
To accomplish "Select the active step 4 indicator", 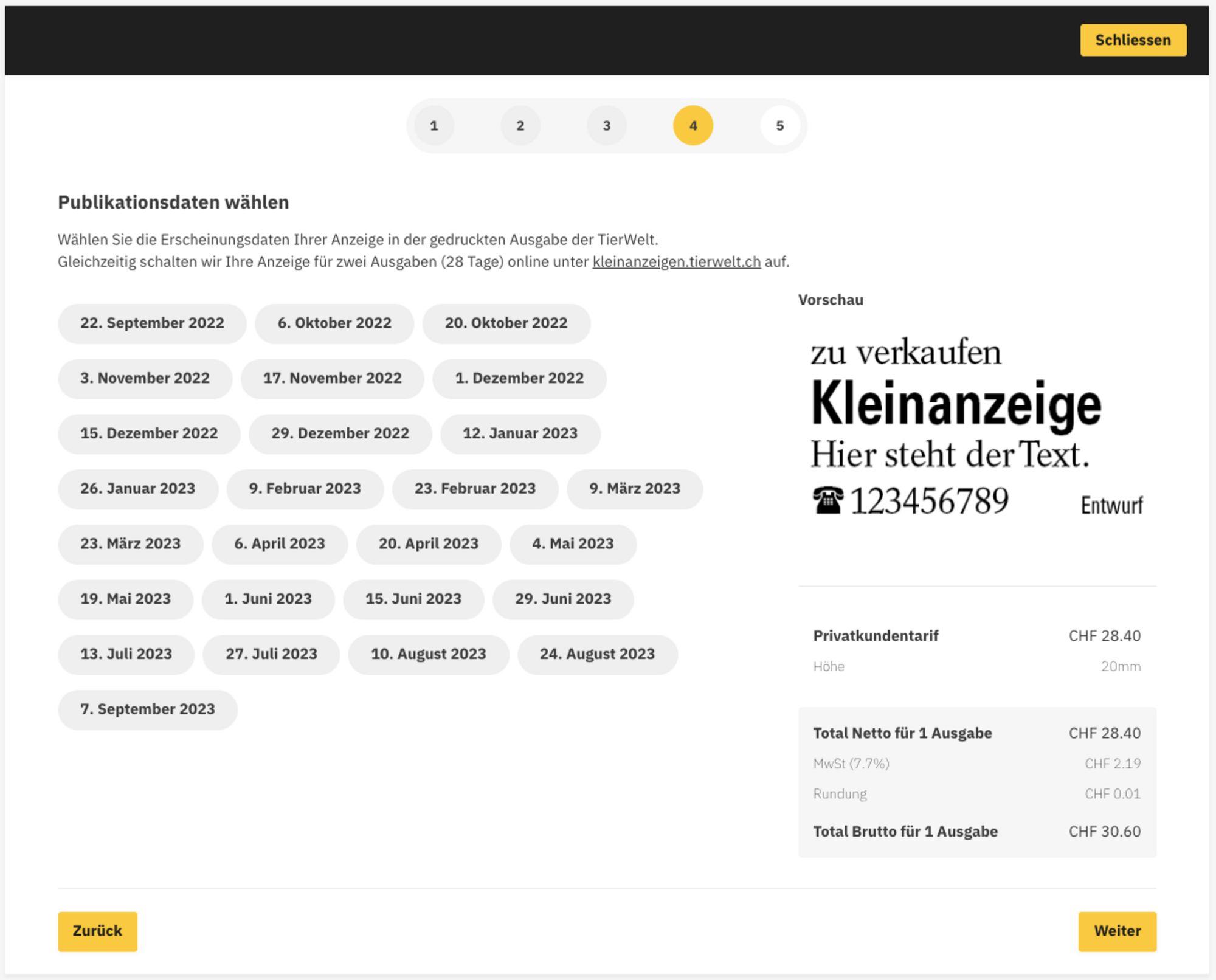I will tap(693, 126).
